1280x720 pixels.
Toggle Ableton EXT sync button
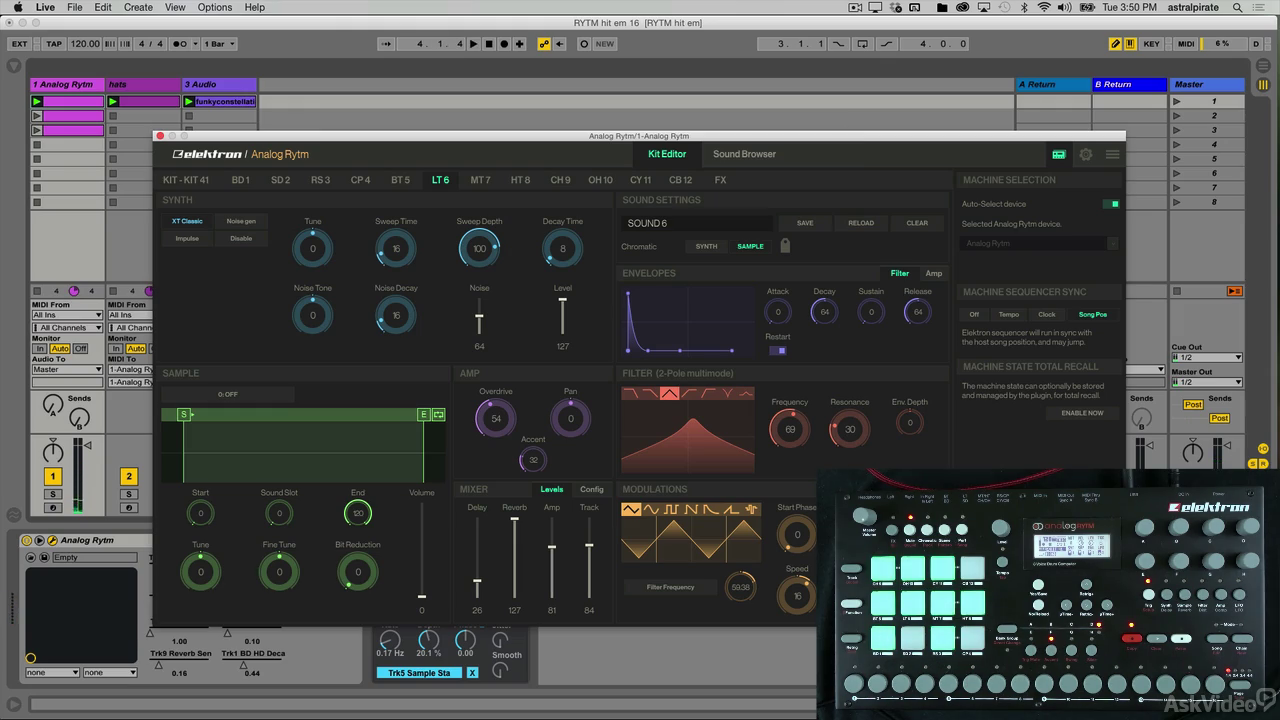19,44
